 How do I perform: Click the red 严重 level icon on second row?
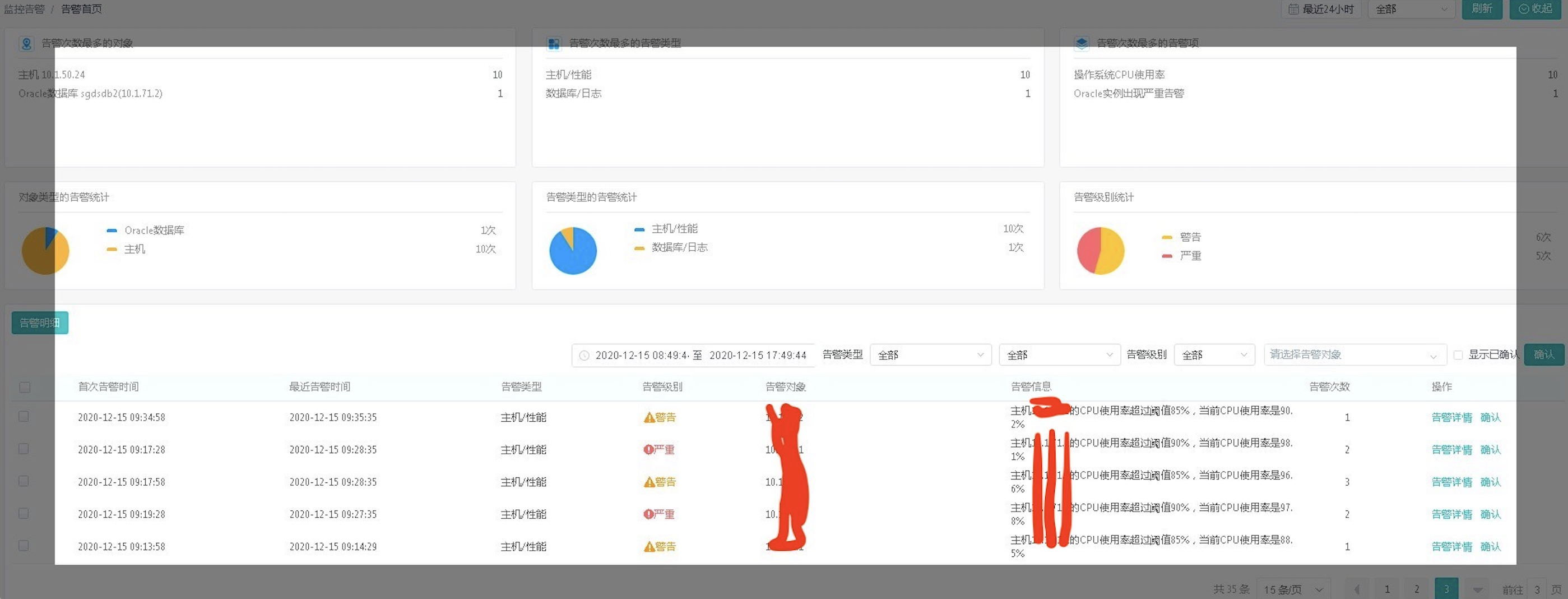(648, 449)
